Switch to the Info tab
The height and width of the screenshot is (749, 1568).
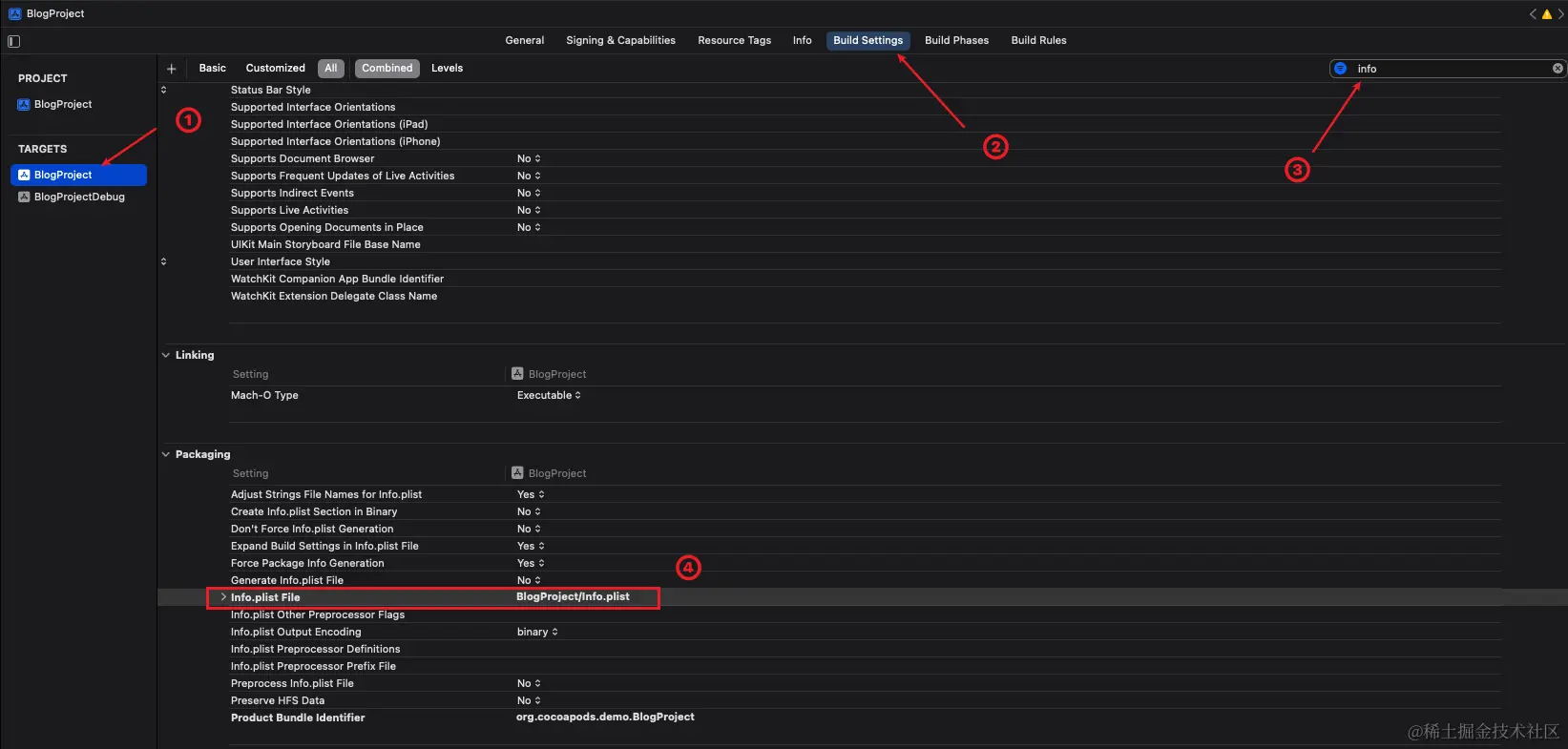[802, 40]
